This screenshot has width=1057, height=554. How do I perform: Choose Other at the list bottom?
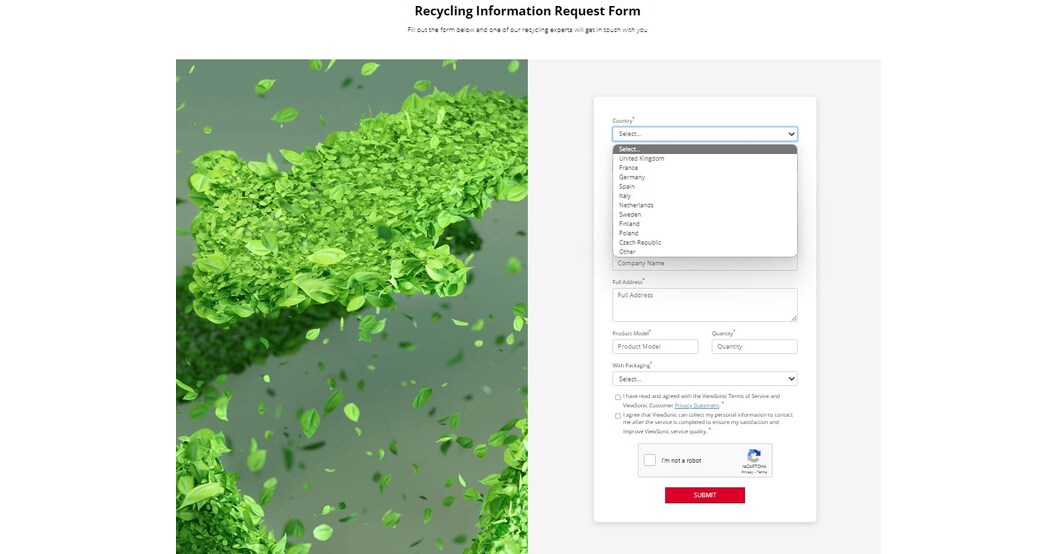627,252
